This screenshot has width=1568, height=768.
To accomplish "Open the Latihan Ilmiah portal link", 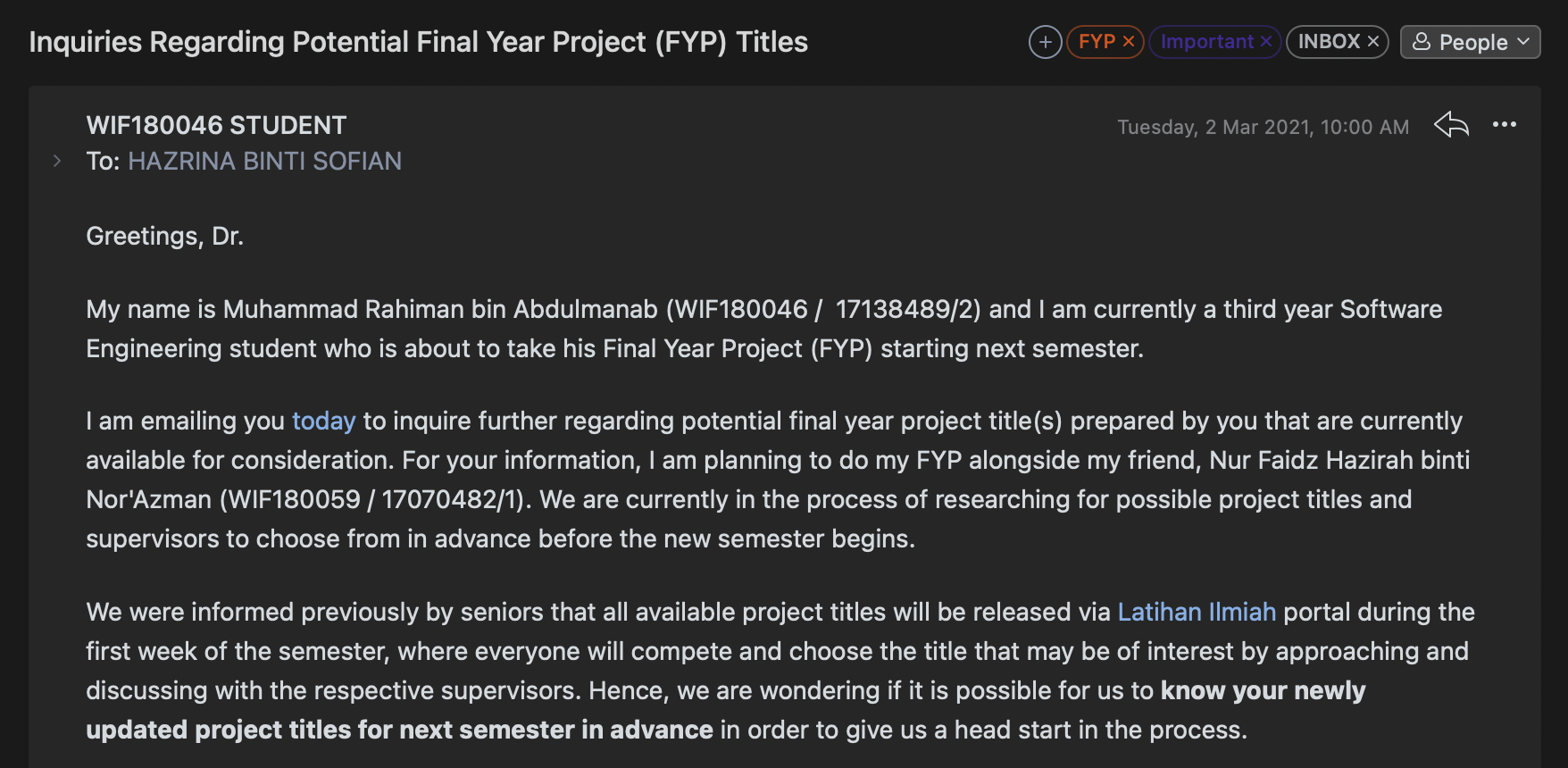I will 1197,612.
